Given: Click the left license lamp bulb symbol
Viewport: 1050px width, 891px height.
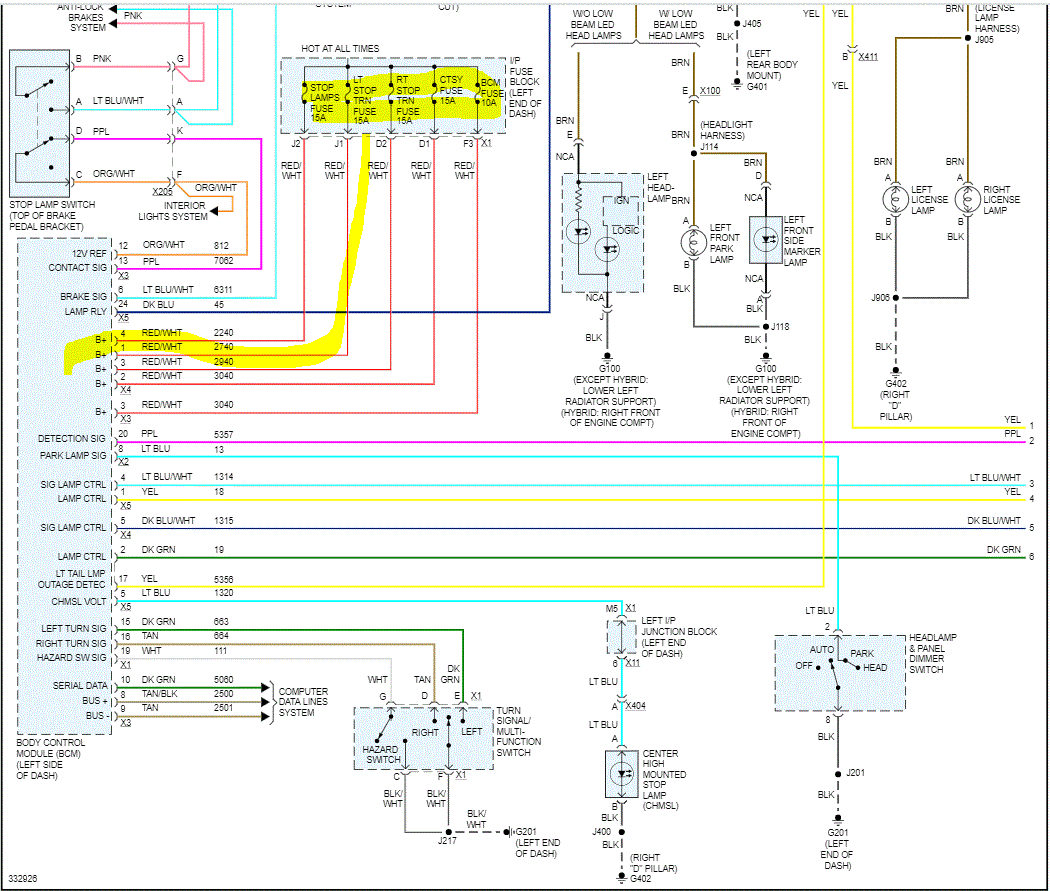Looking at the screenshot, I should point(895,199).
